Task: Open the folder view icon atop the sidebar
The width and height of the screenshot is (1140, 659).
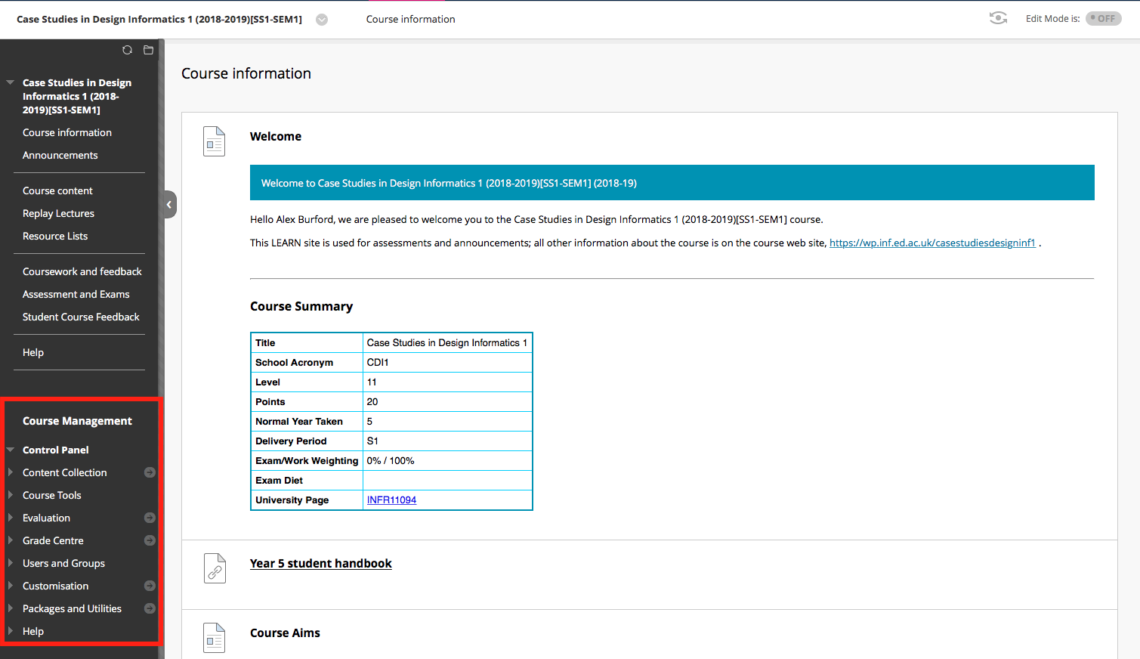Action: coord(150,49)
